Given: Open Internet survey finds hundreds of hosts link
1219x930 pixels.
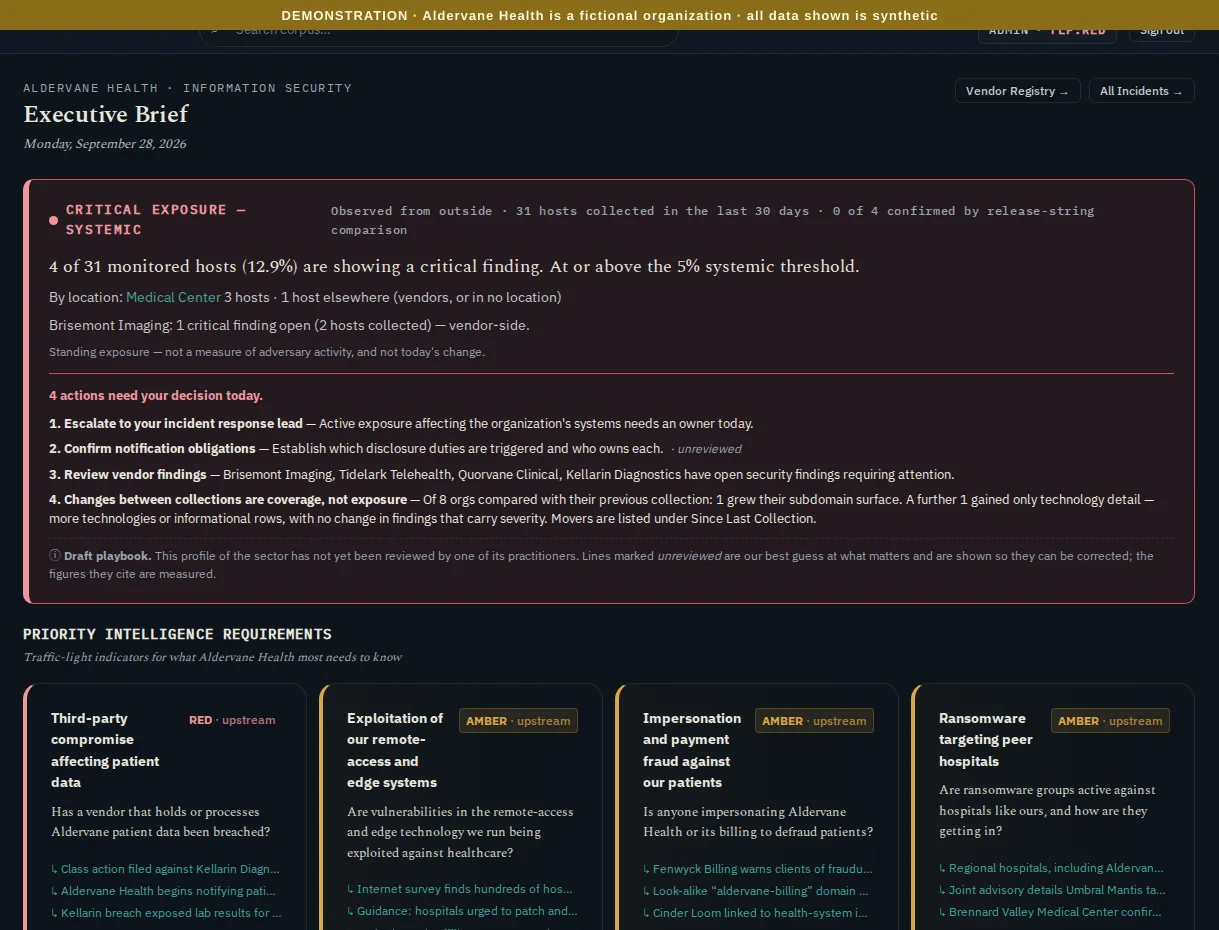Looking at the screenshot, I should tap(459, 889).
